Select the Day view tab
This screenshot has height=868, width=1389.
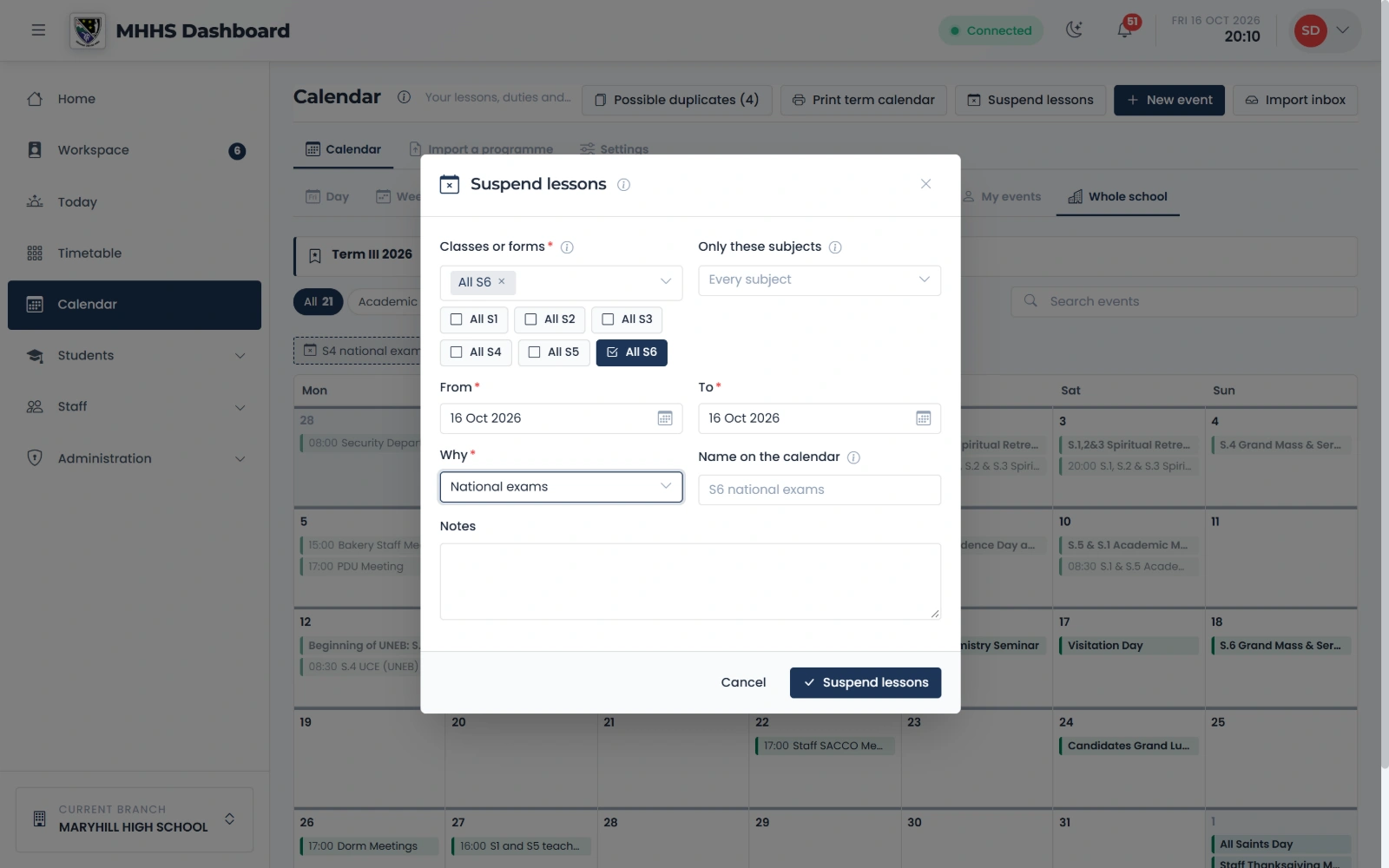click(327, 197)
